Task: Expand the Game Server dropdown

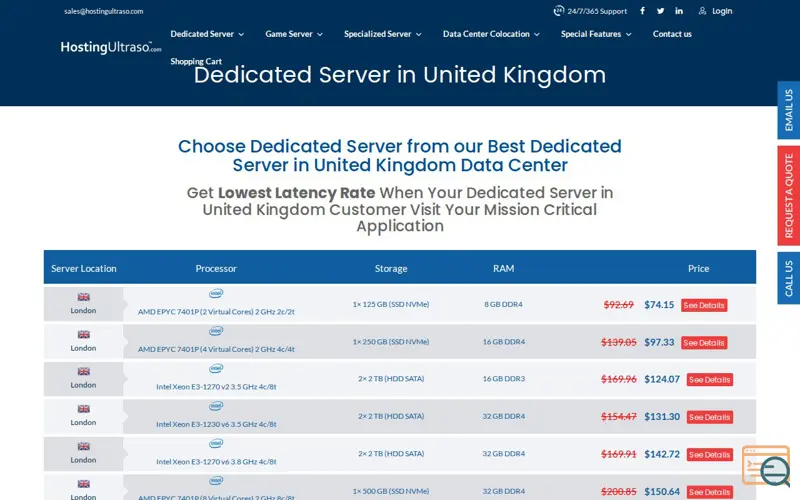Action: 294,34
